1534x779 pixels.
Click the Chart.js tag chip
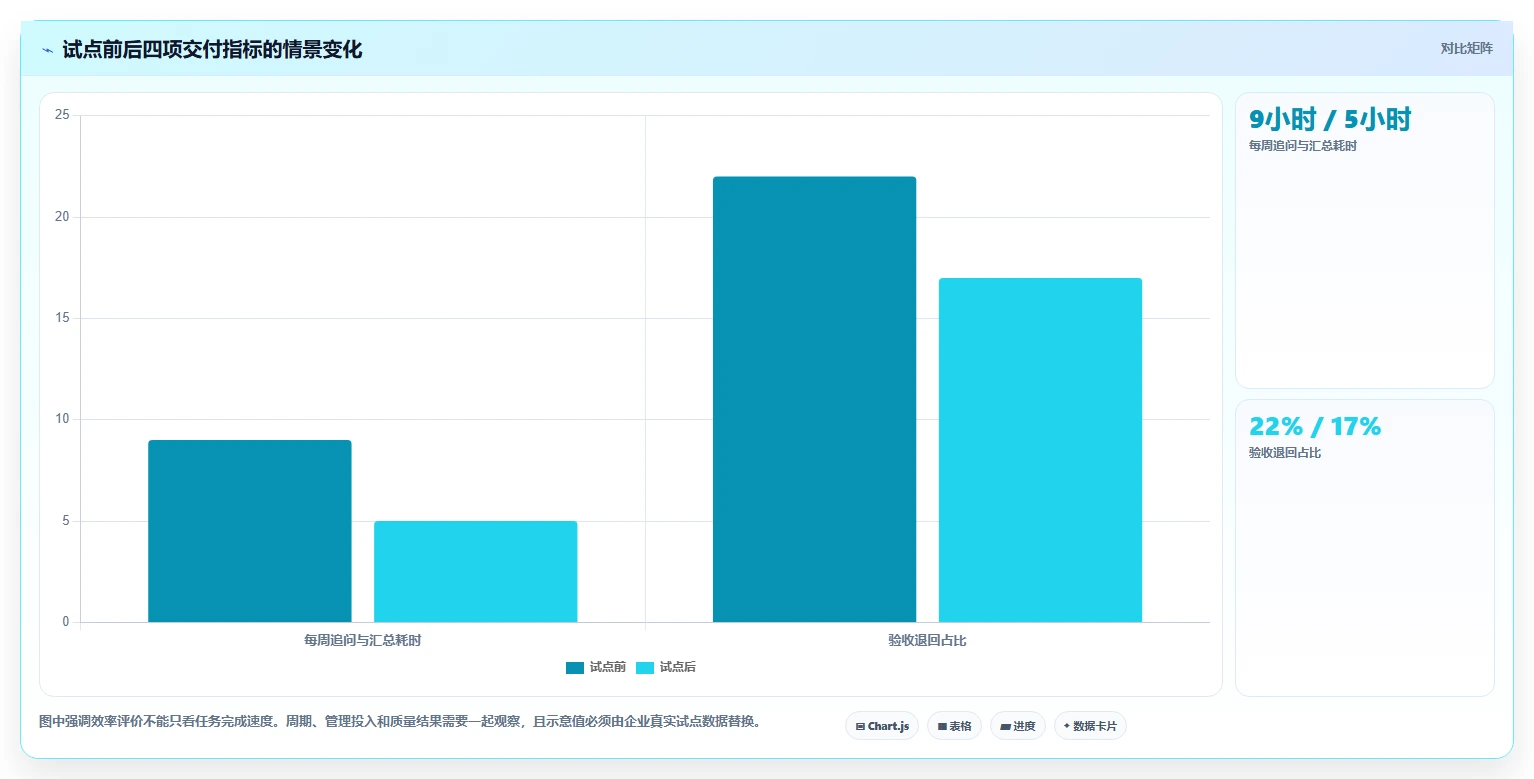882,726
